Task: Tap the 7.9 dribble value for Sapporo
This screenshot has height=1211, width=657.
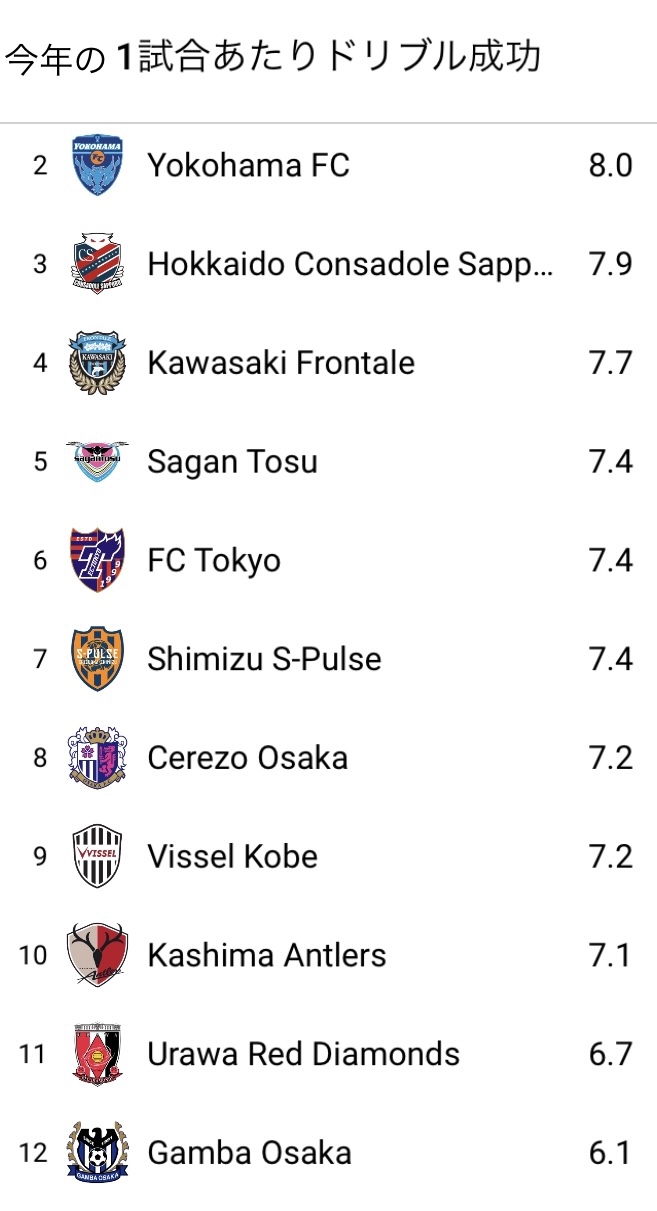Action: 610,264
